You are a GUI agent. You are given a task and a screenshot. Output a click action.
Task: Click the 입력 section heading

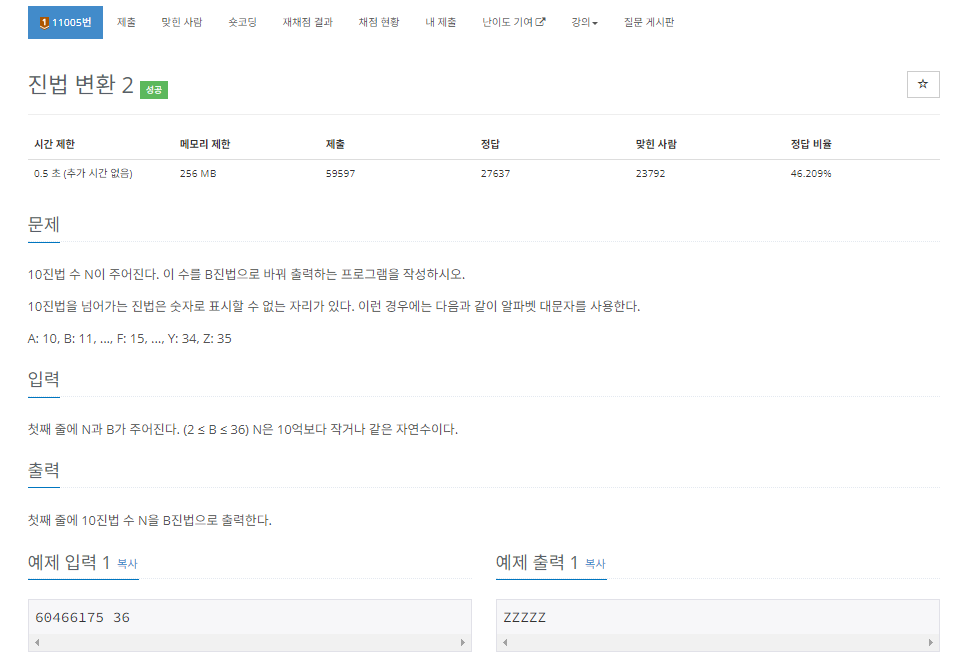coord(44,379)
